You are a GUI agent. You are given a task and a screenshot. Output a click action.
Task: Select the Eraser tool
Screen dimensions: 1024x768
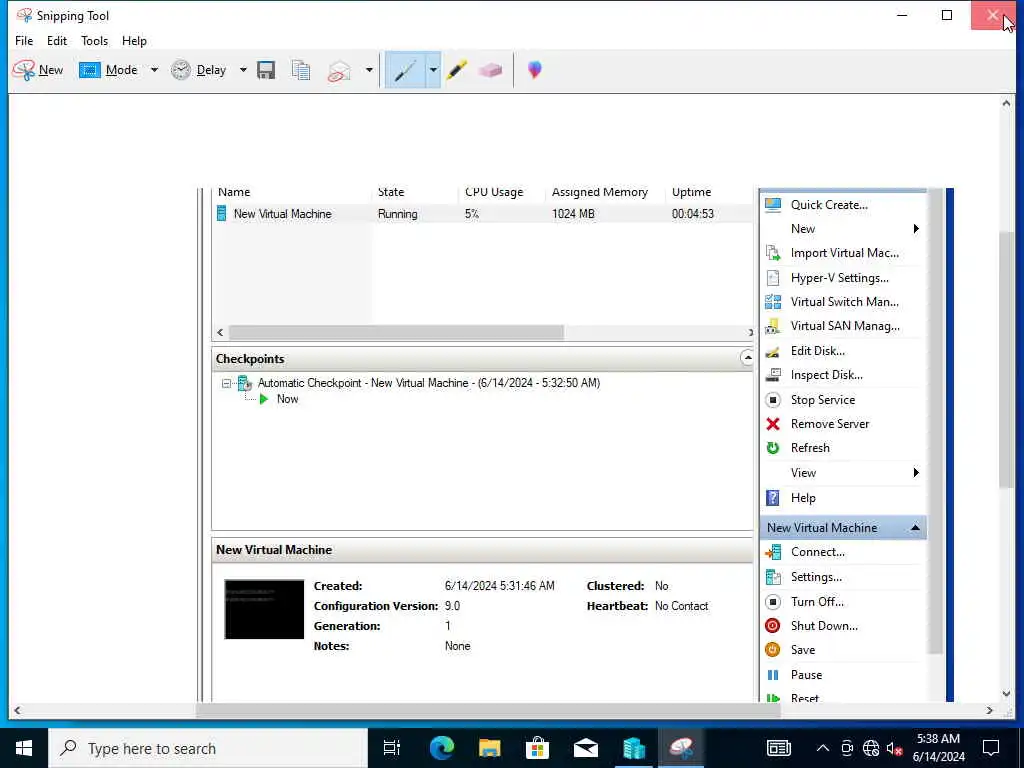coord(490,70)
